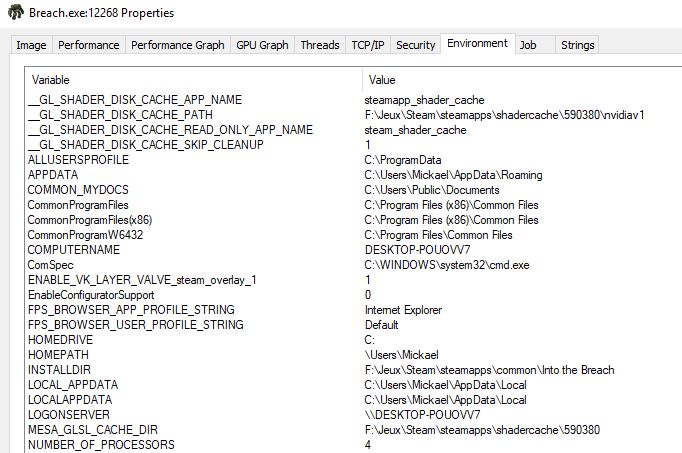
Task: Open the Performance tab
Action: pyautogui.click(x=89, y=45)
